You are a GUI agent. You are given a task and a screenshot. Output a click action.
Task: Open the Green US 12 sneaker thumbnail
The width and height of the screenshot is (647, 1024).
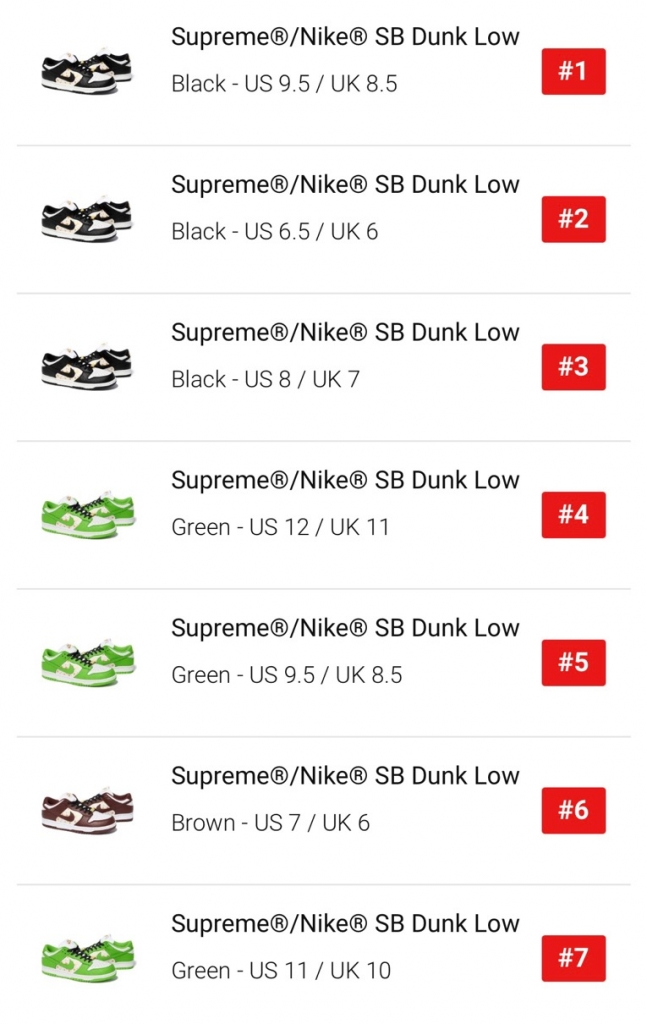click(x=86, y=513)
